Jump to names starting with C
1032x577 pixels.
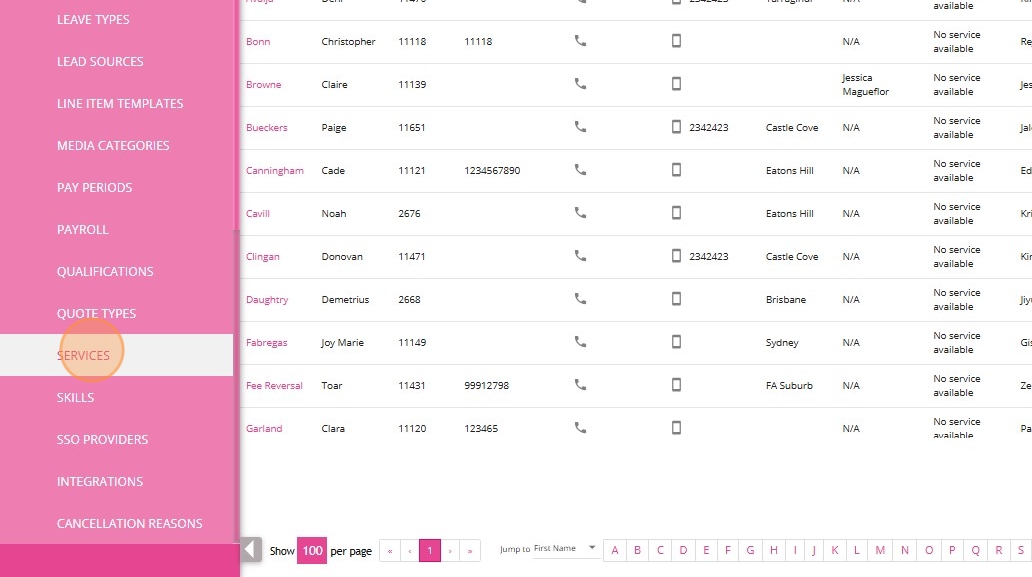click(660, 550)
